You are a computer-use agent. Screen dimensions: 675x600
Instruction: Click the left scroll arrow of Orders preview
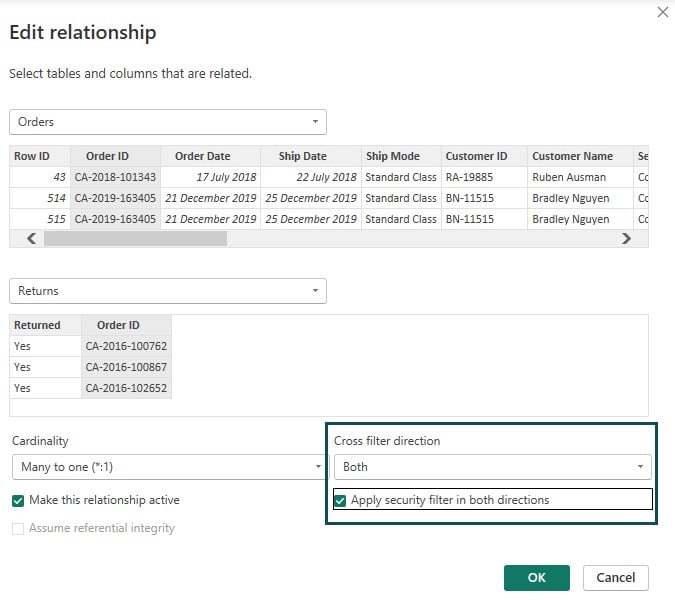(x=31, y=238)
